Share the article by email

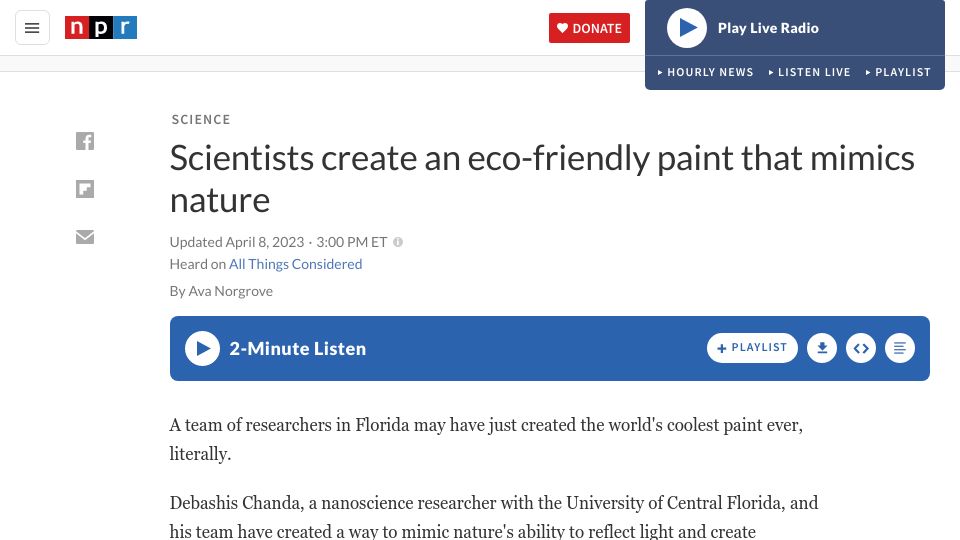(x=85, y=237)
